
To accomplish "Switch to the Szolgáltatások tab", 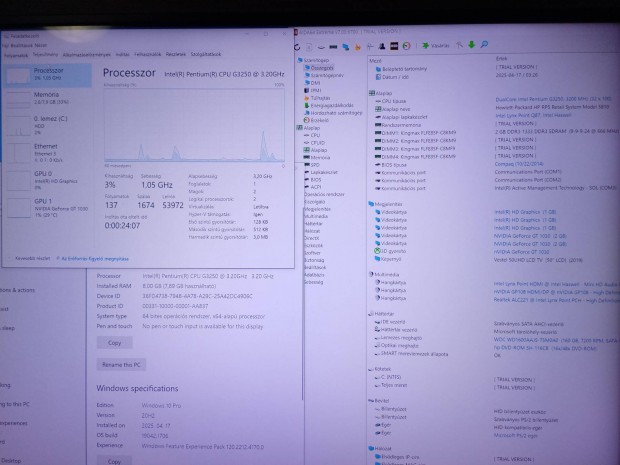I will click(x=206, y=54).
